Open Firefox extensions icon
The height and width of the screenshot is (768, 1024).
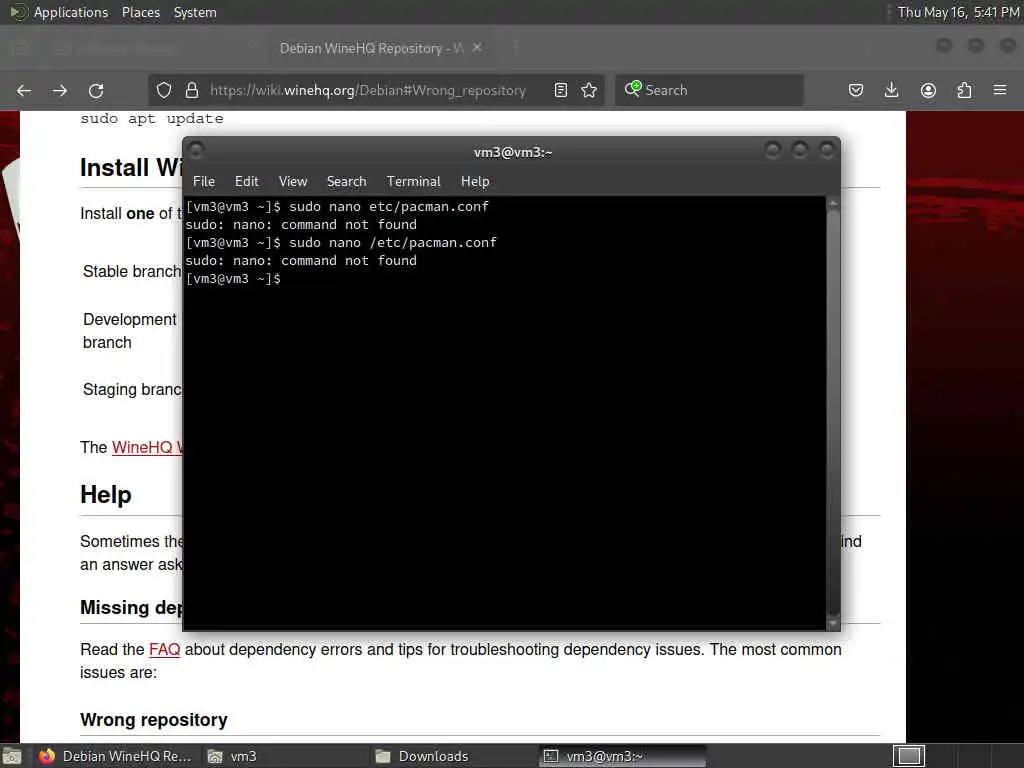(965, 90)
